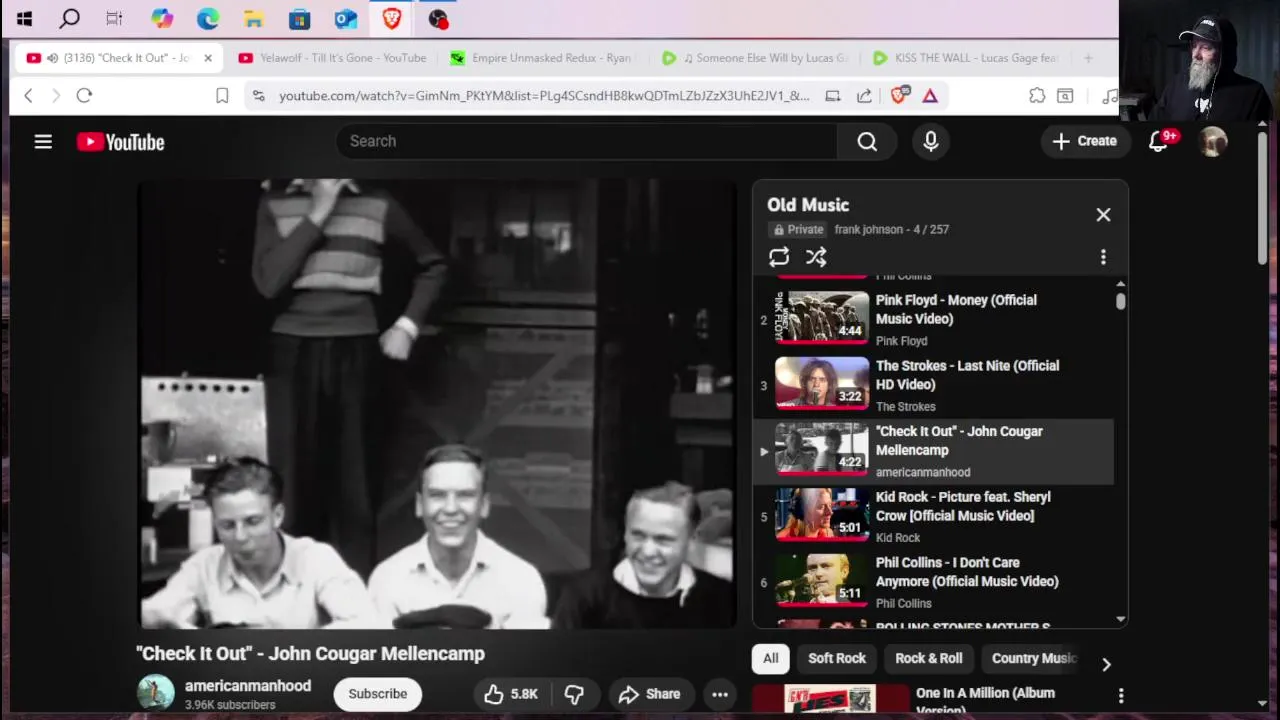
Task: Toggle playlist loop
Action: (x=779, y=257)
